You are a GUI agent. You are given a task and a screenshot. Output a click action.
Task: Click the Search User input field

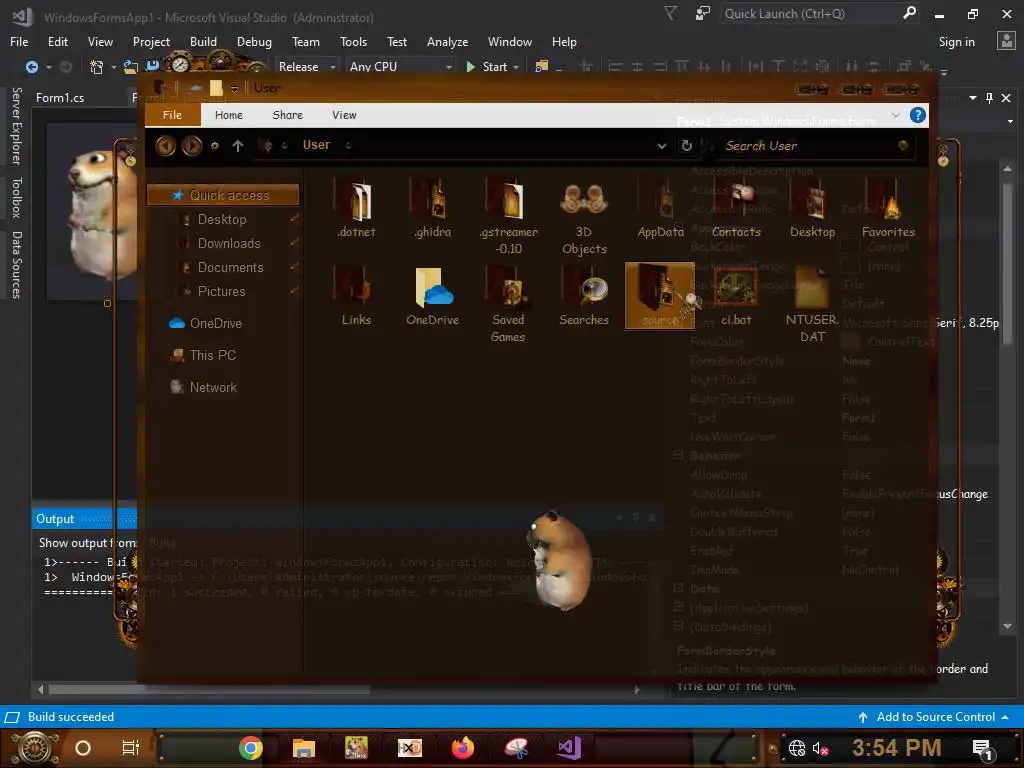810,146
